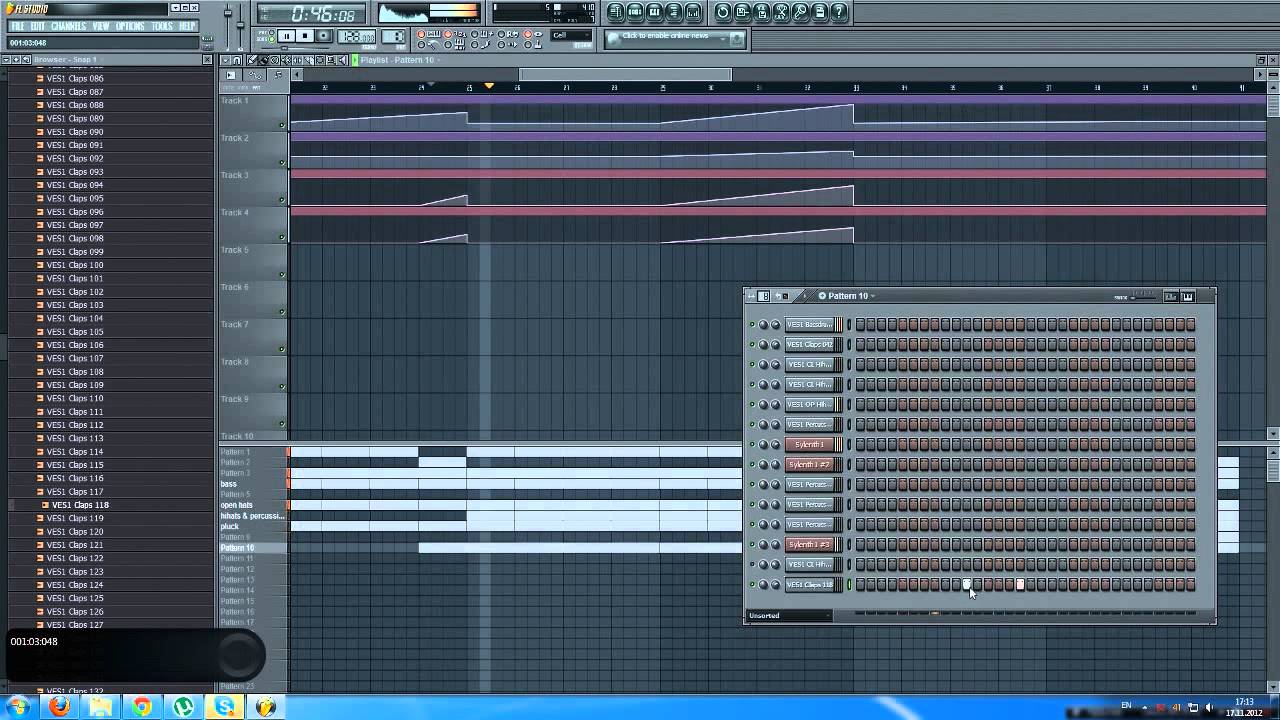Open the OPTIONS menu
Image resolution: width=1280 pixels, height=720 pixels.
pyautogui.click(x=130, y=26)
